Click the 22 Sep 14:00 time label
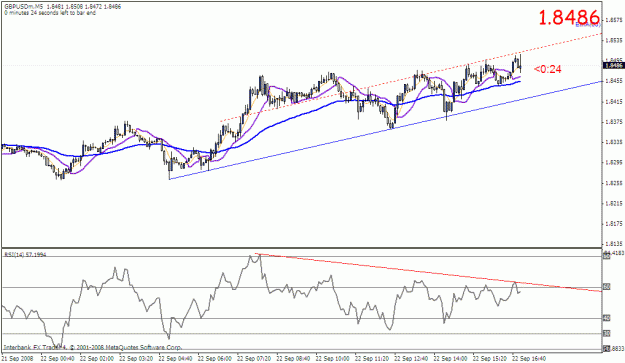Screen dimensions: 625x363 [450, 359]
